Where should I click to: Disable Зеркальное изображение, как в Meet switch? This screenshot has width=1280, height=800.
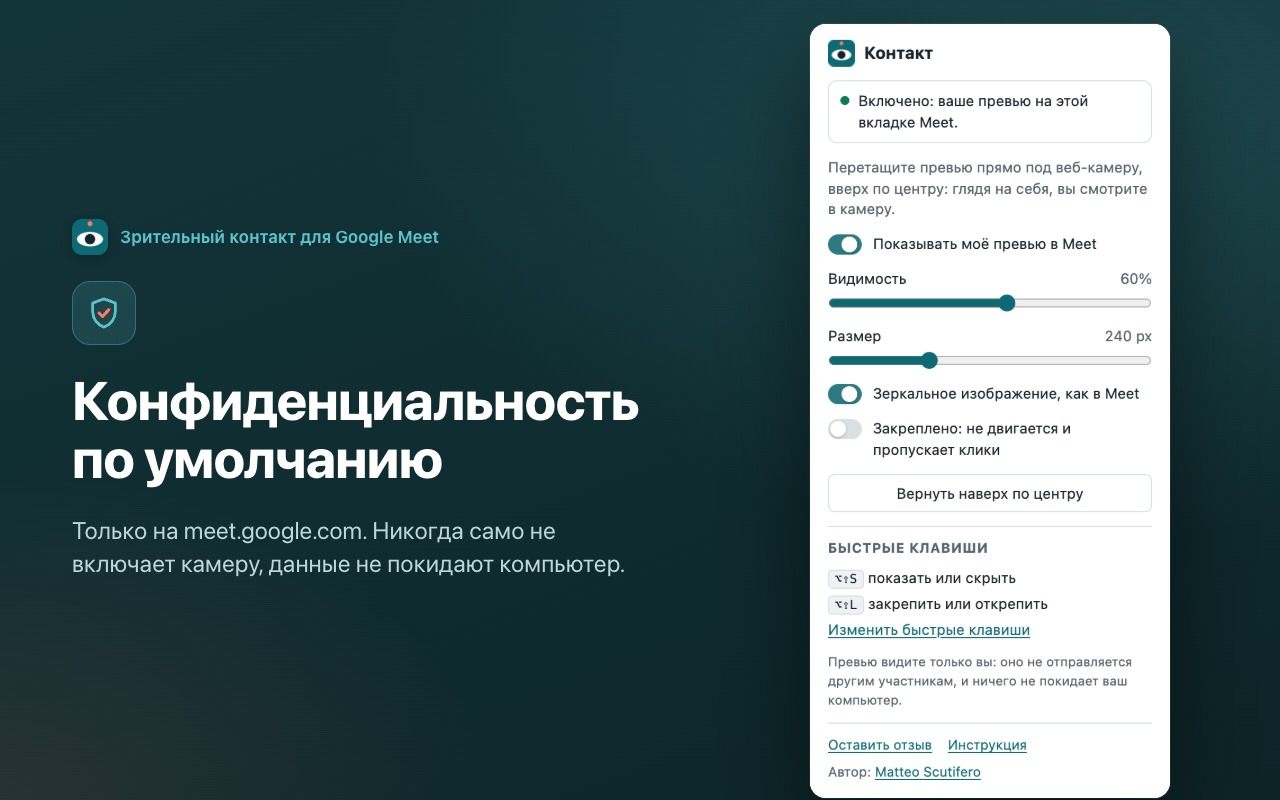(x=845, y=394)
